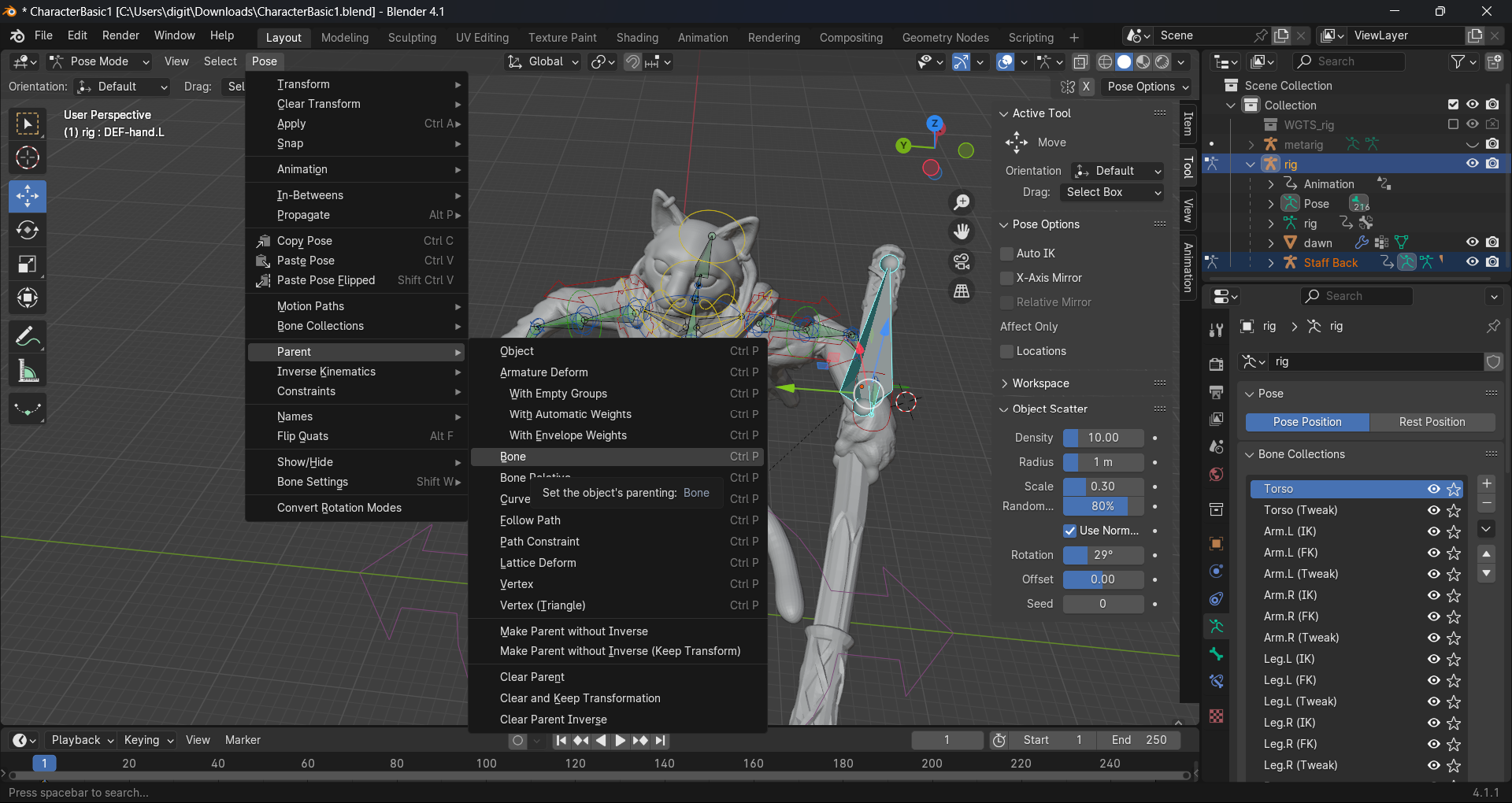This screenshot has height=803, width=1512.
Task: Open Output properties printer icon
Action: tap(1217, 392)
